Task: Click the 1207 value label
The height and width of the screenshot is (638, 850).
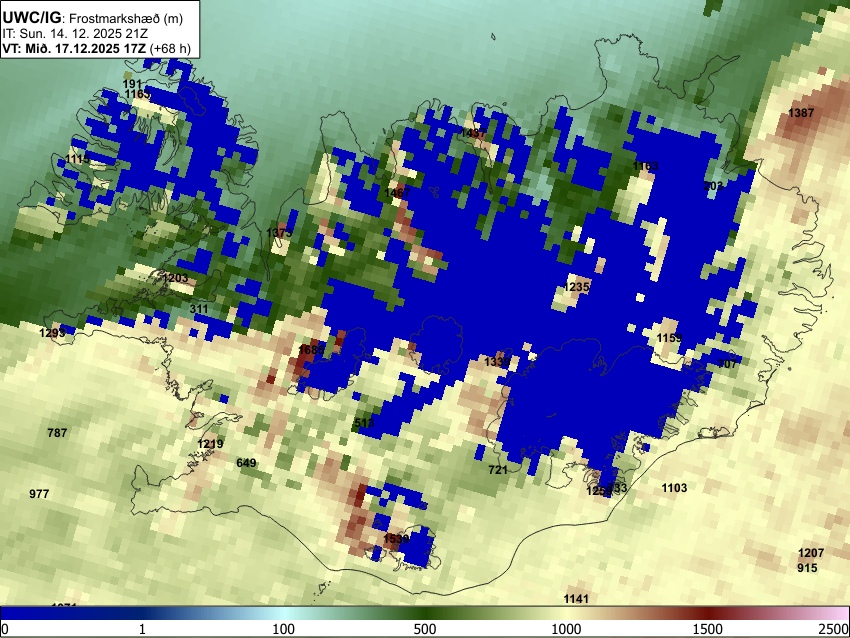Action: [x=811, y=553]
